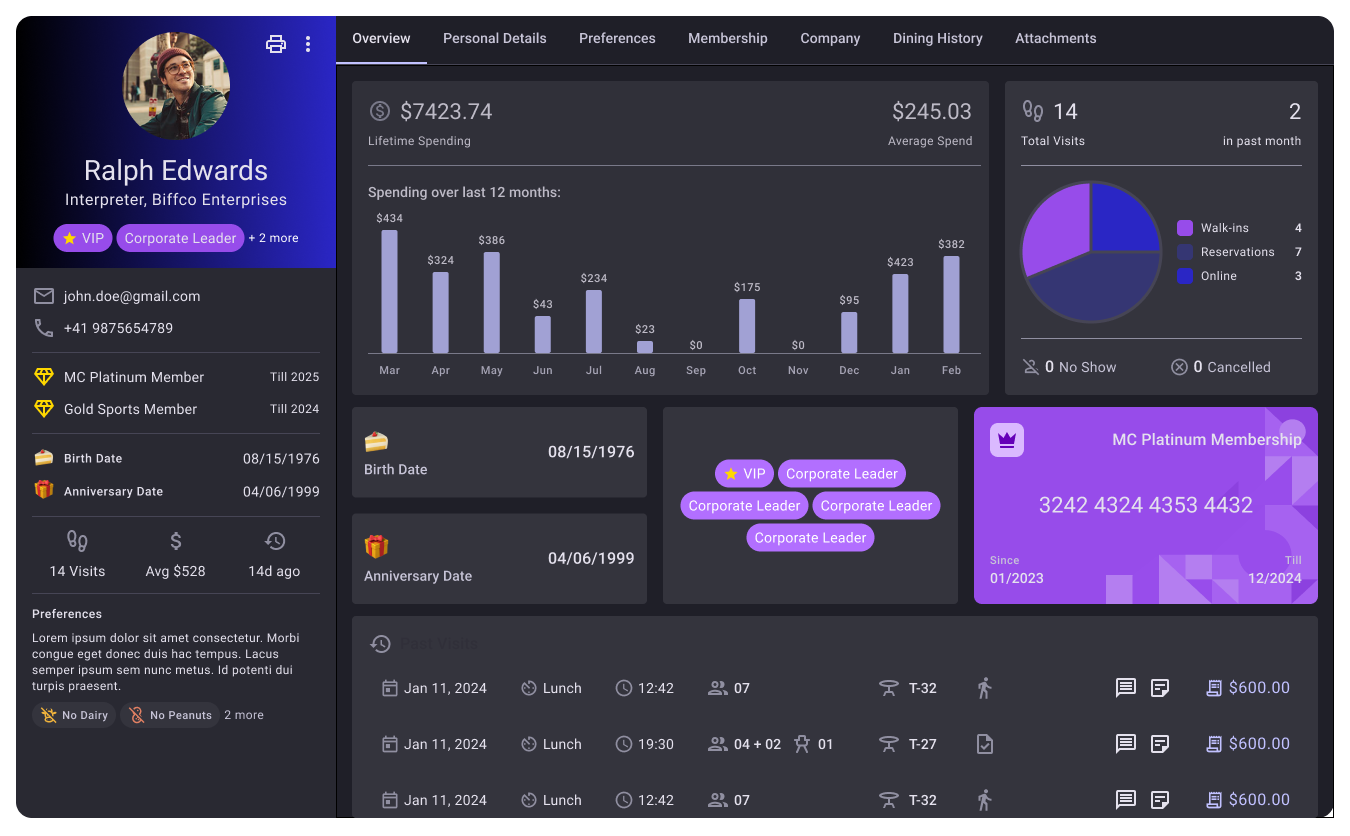Click the print icon on profile header

276,44
